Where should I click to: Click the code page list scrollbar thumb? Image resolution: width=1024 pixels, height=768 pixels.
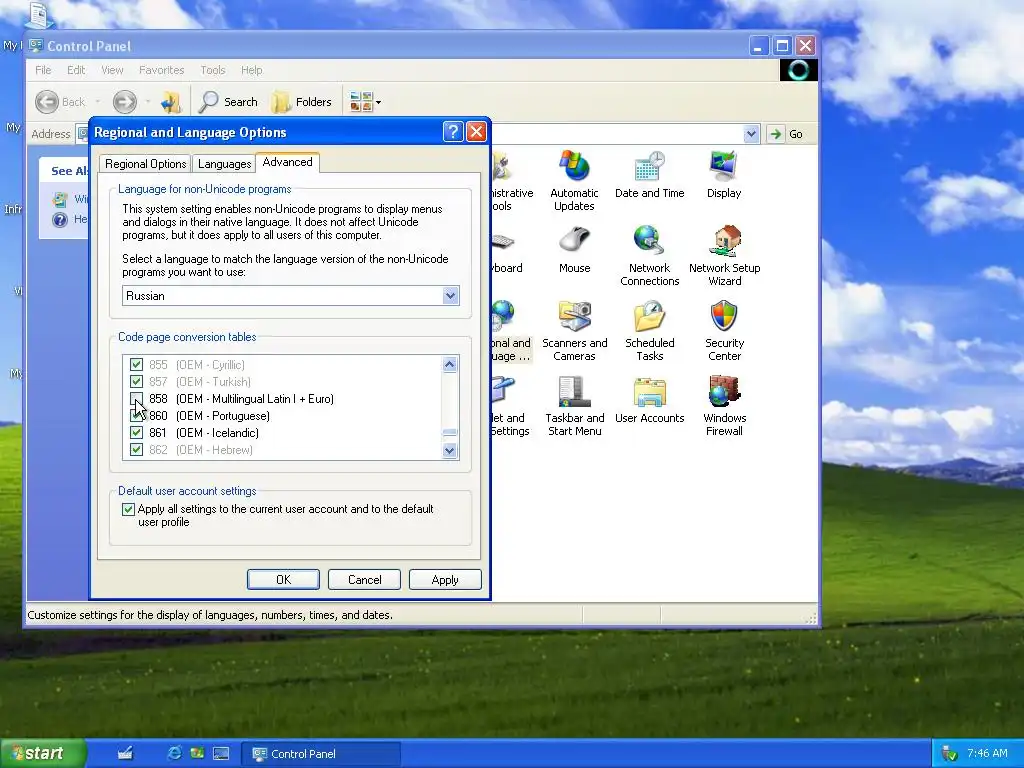click(x=450, y=432)
